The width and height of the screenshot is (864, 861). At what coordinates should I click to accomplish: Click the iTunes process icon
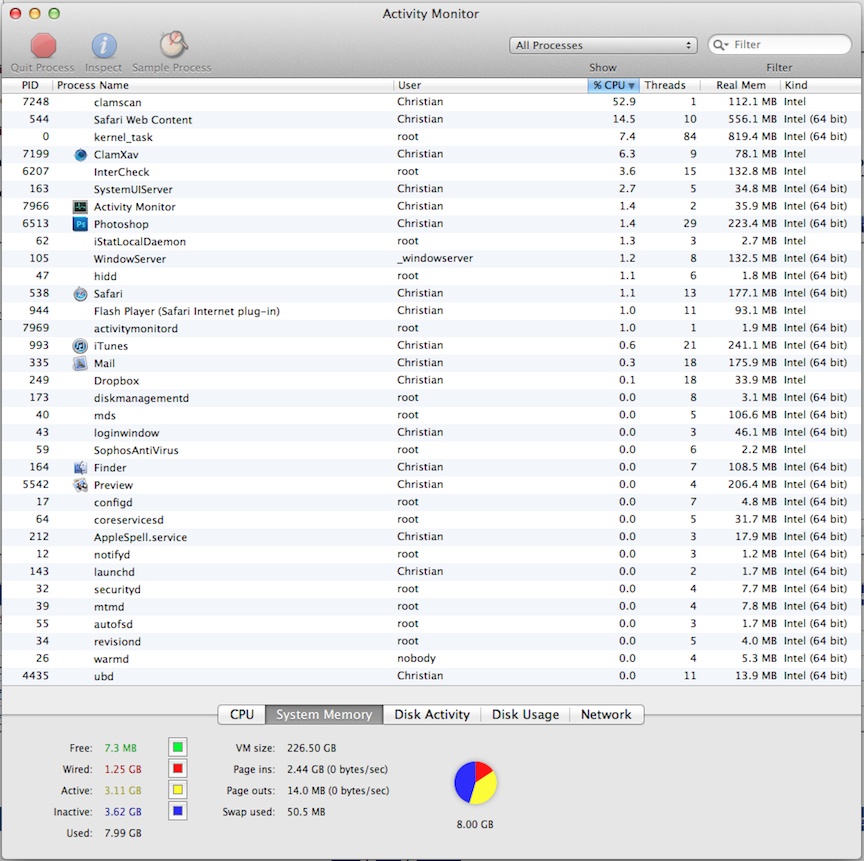tap(80, 346)
